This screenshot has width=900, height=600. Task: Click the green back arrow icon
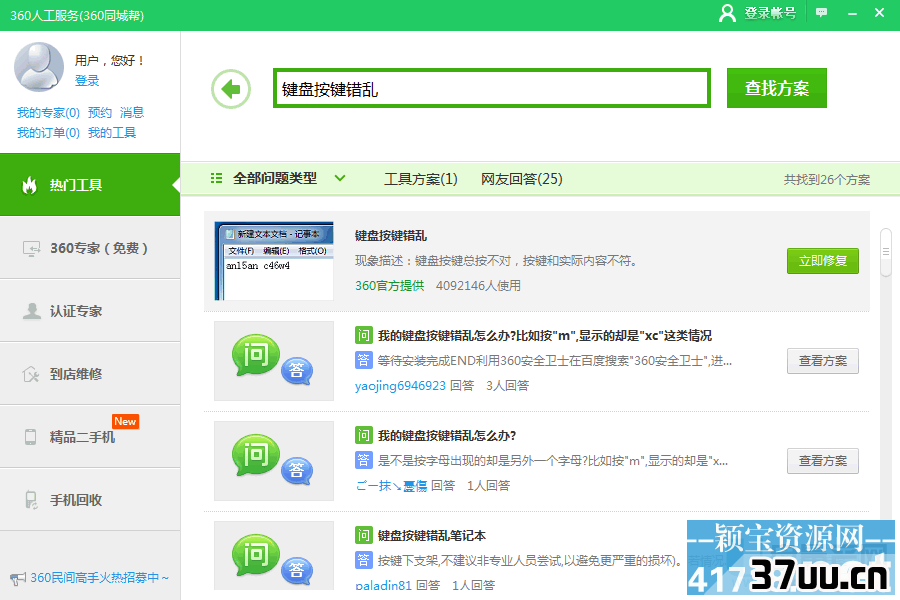click(x=231, y=89)
